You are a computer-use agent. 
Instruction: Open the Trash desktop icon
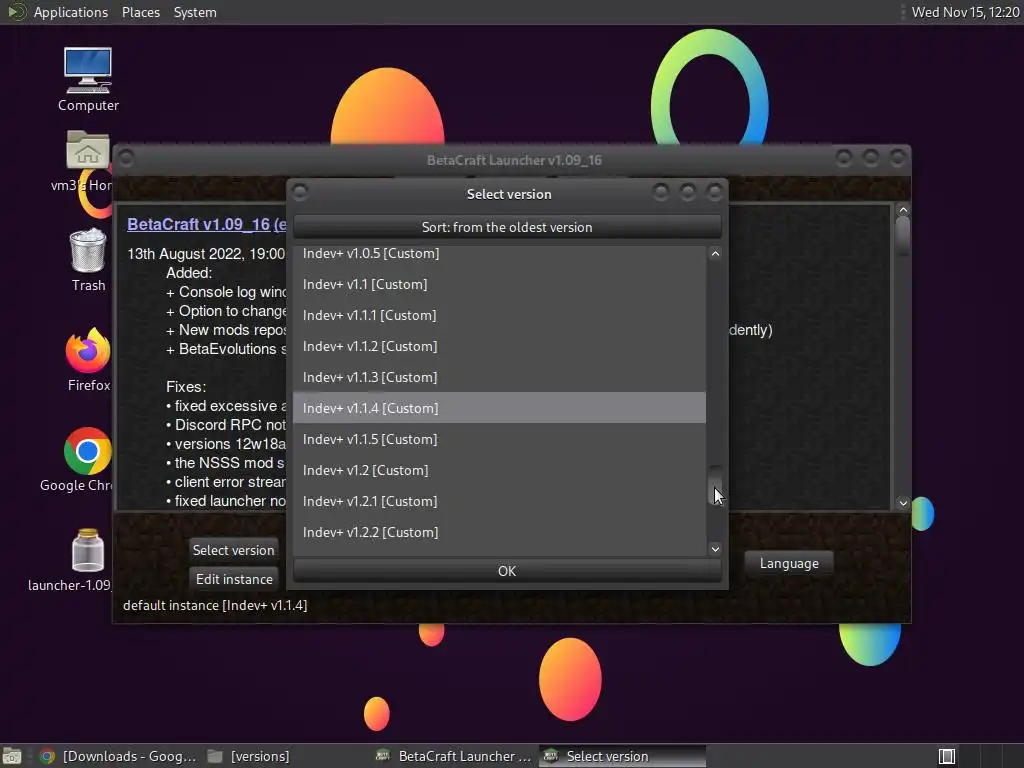tap(88, 259)
